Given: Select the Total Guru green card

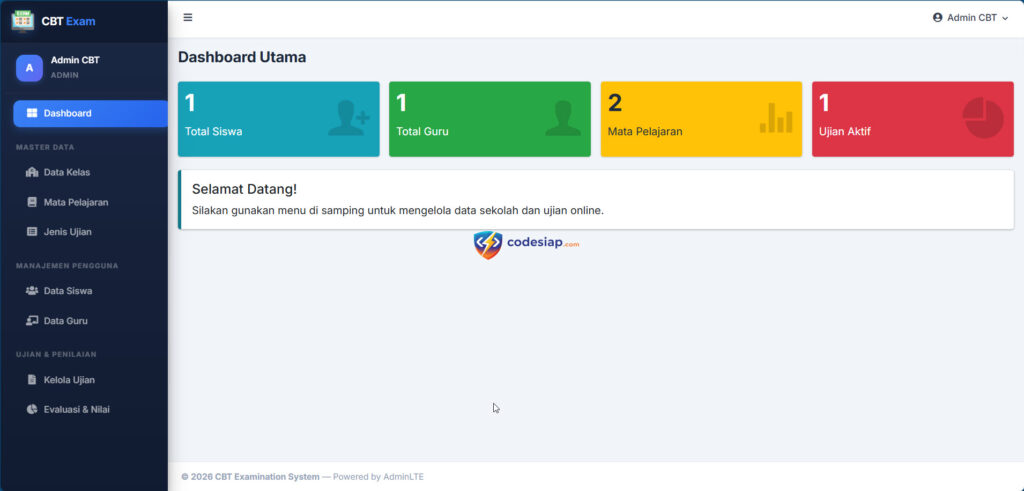Looking at the screenshot, I should point(489,119).
